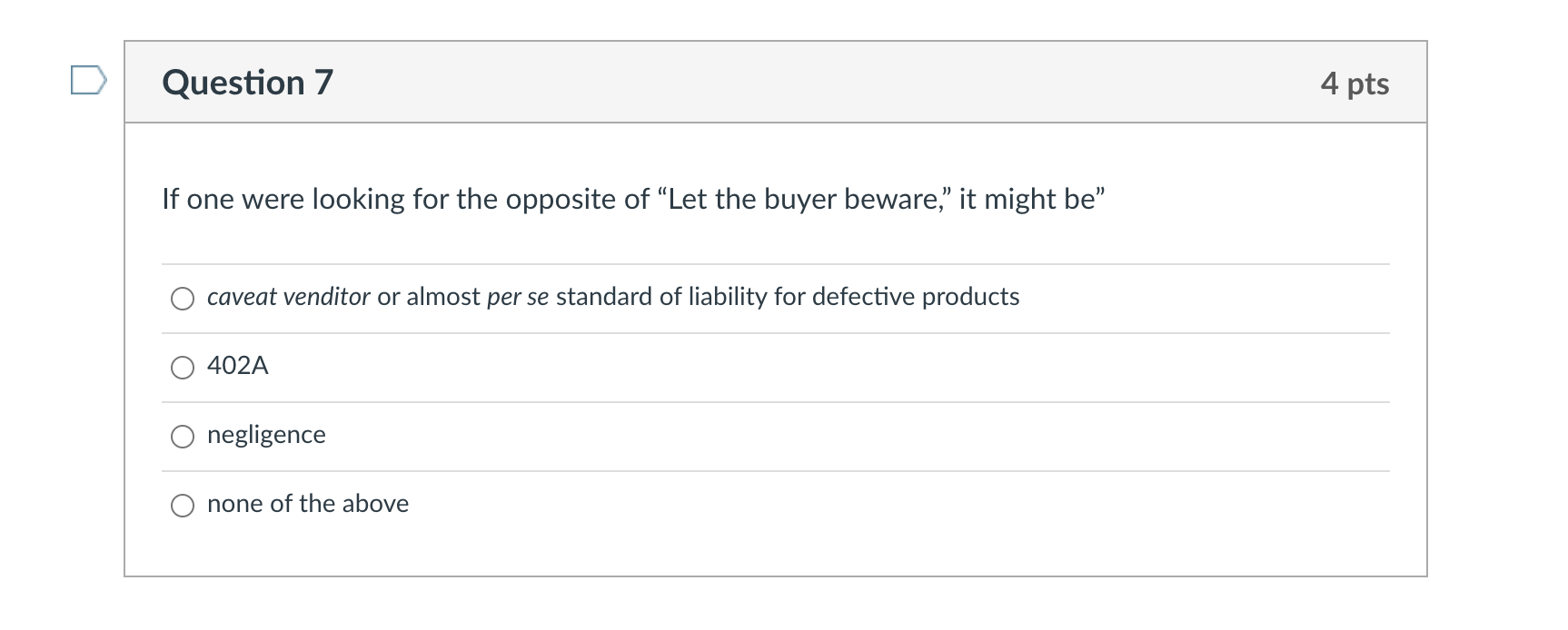Screen dimensions: 1568x630
Task: Click the '402A' answer label text
Action: pyautogui.click(x=237, y=366)
